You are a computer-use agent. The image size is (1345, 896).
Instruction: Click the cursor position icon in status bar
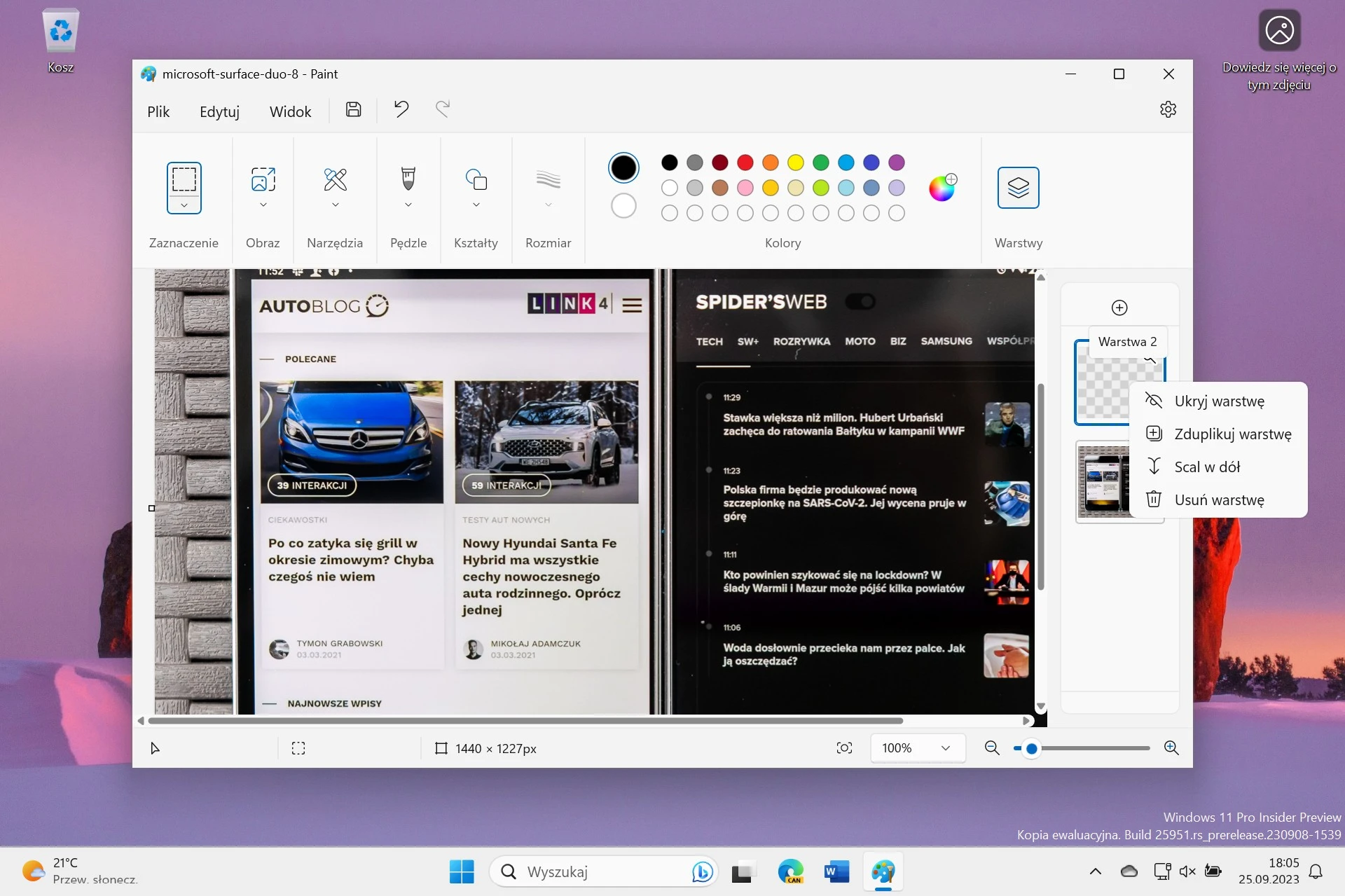tap(155, 748)
